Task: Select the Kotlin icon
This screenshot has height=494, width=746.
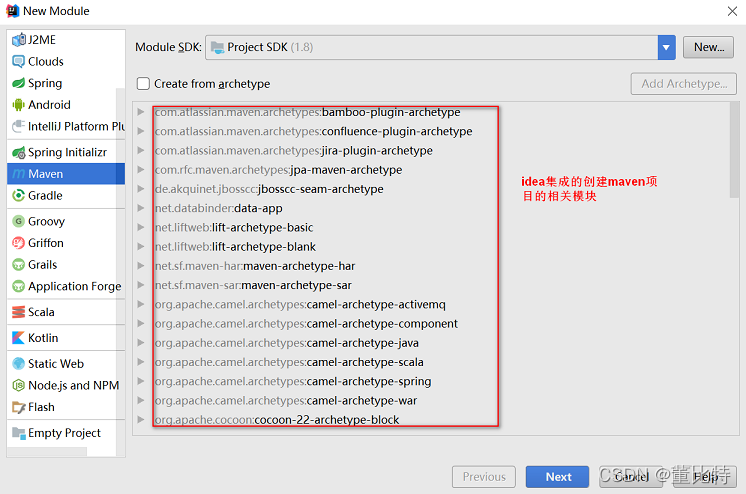Action: click(19, 338)
